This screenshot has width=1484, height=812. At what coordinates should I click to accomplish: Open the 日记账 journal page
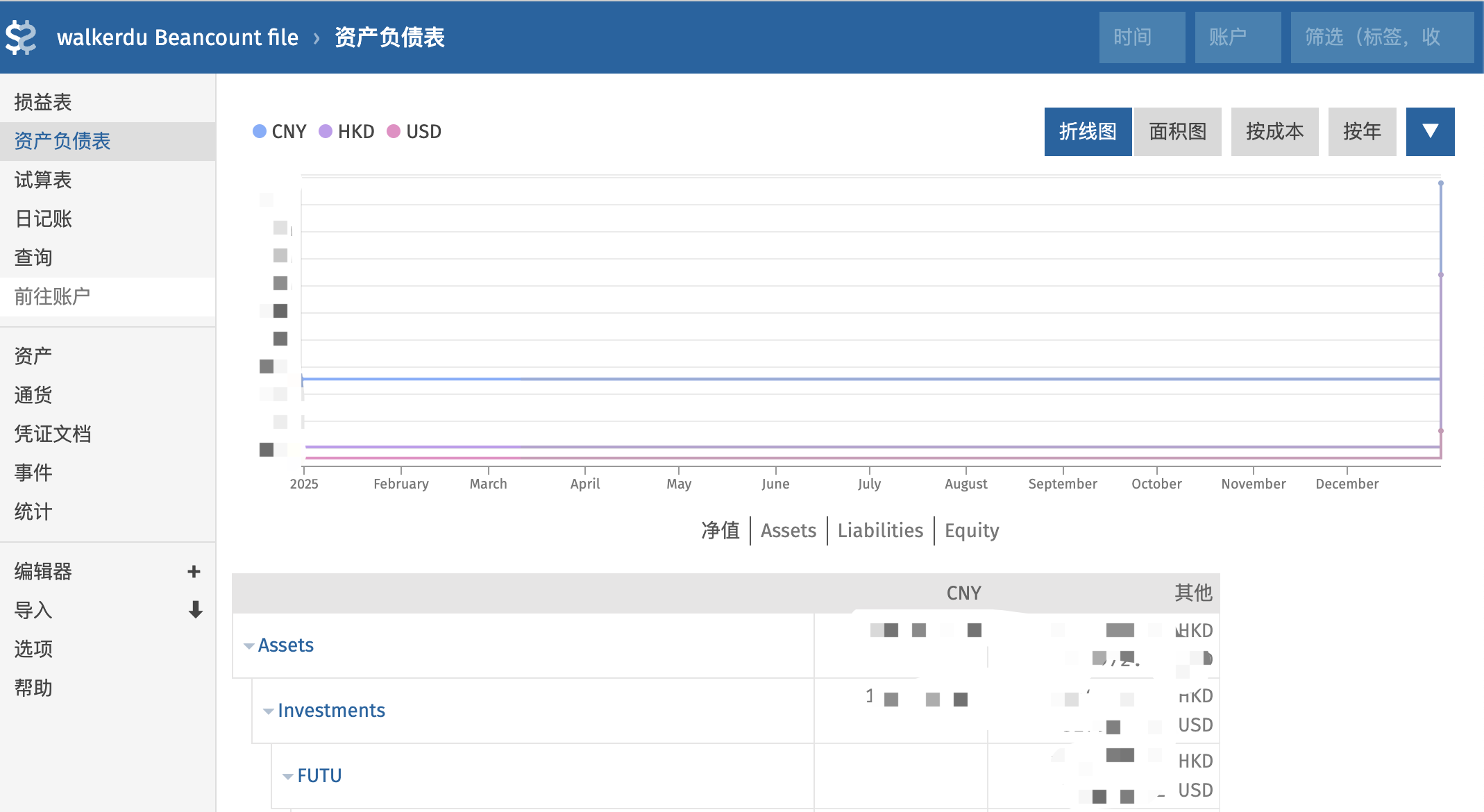(x=43, y=219)
